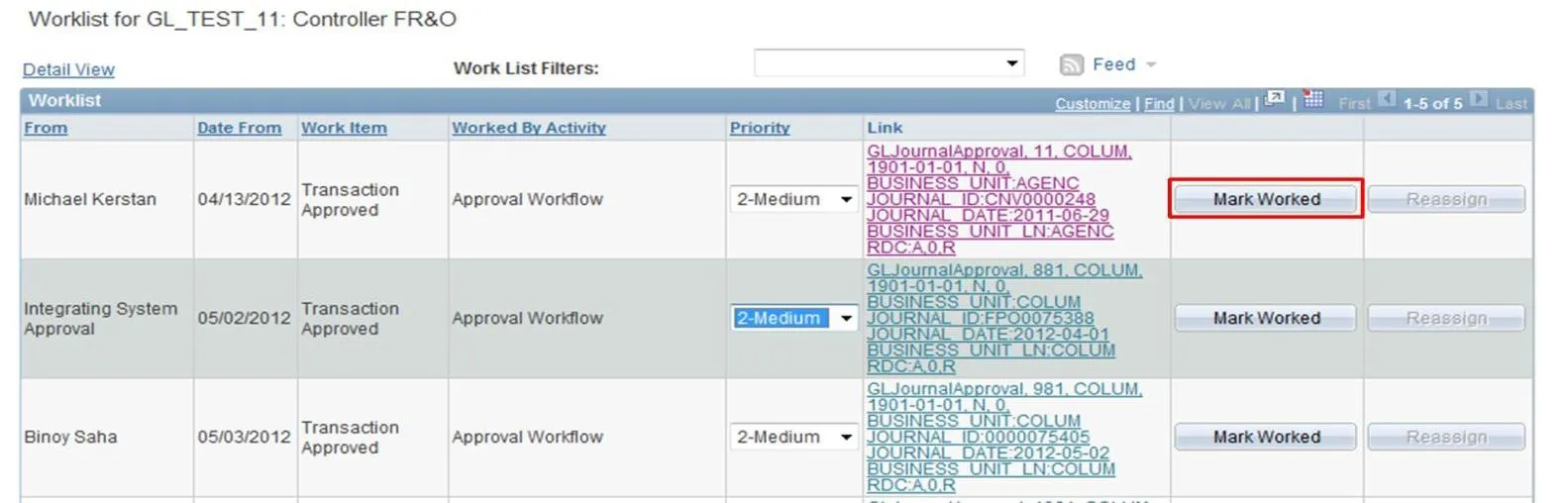Image resolution: width=1568 pixels, height=503 pixels.
Task: Mark Worked for Integrating System Approval row
Action: (1266, 318)
